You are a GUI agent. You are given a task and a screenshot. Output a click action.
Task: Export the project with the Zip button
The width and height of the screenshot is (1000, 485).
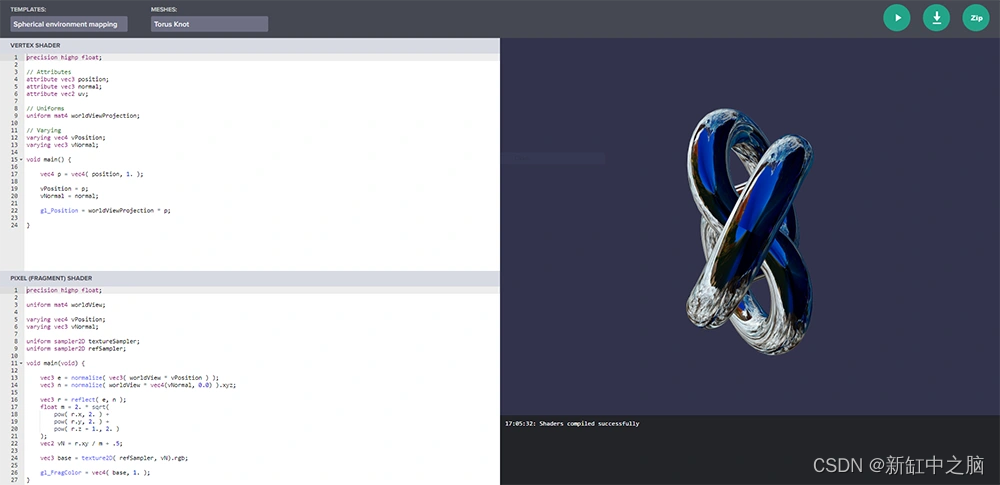(x=976, y=18)
